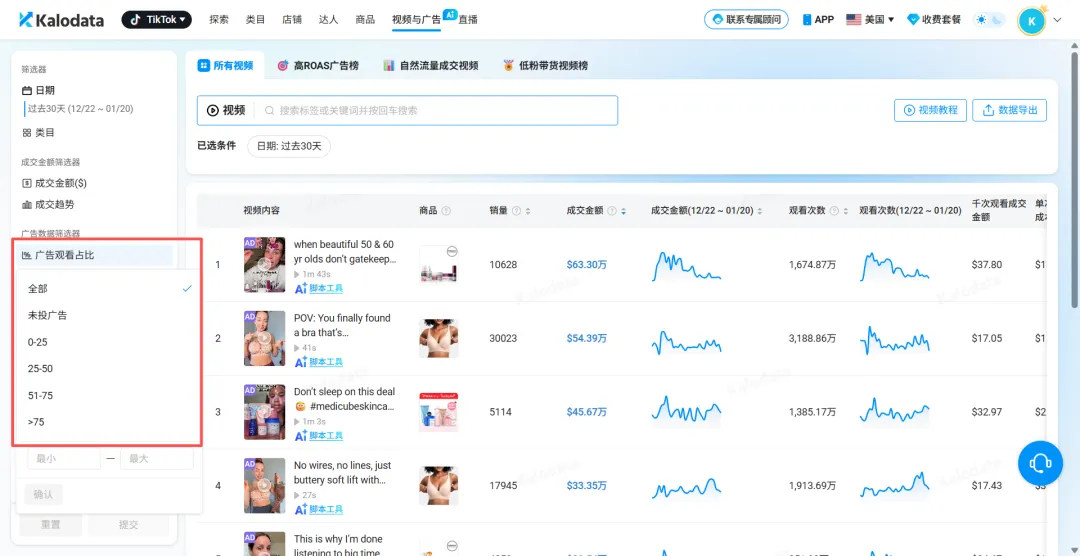Select the 25-50 ad view ratio option
This screenshot has height=556, width=1080.
[40, 369]
